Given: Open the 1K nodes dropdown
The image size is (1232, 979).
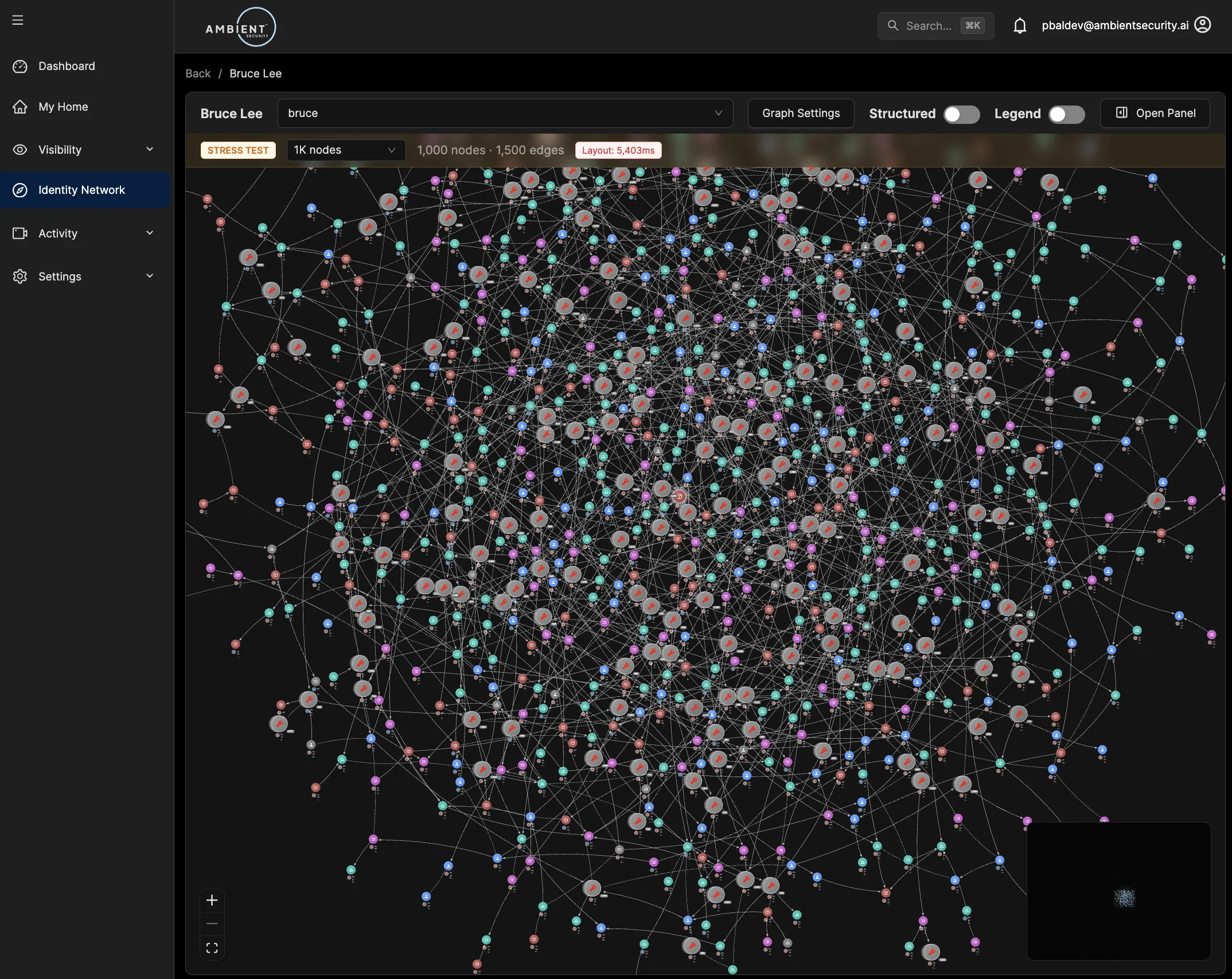Looking at the screenshot, I should (x=346, y=150).
